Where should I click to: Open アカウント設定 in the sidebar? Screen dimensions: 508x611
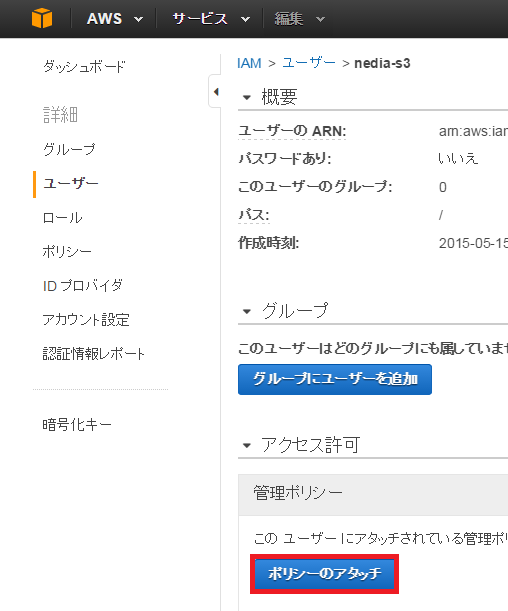[x=86, y=320]
